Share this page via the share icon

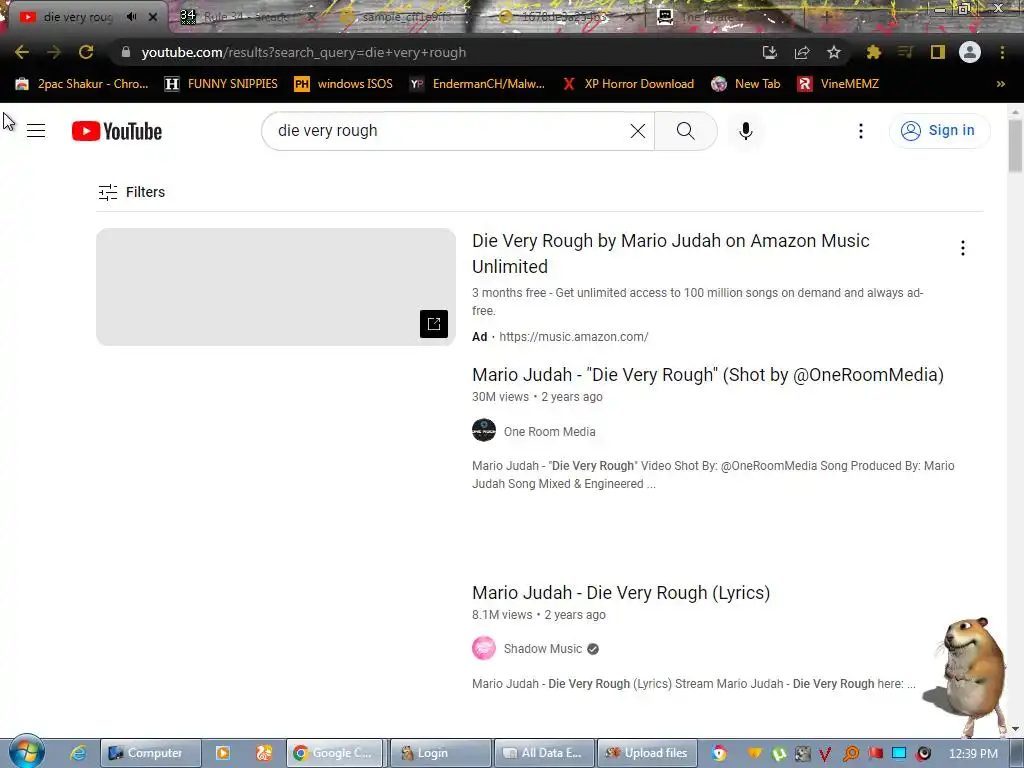pos(802,52)
